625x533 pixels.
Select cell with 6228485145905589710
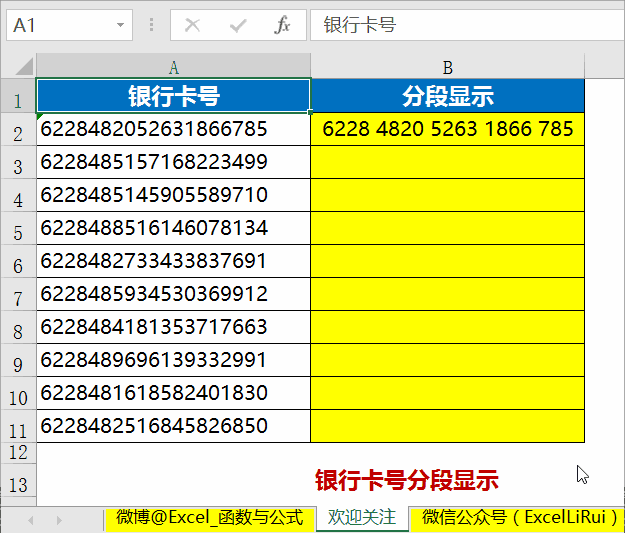pos(173,195)
